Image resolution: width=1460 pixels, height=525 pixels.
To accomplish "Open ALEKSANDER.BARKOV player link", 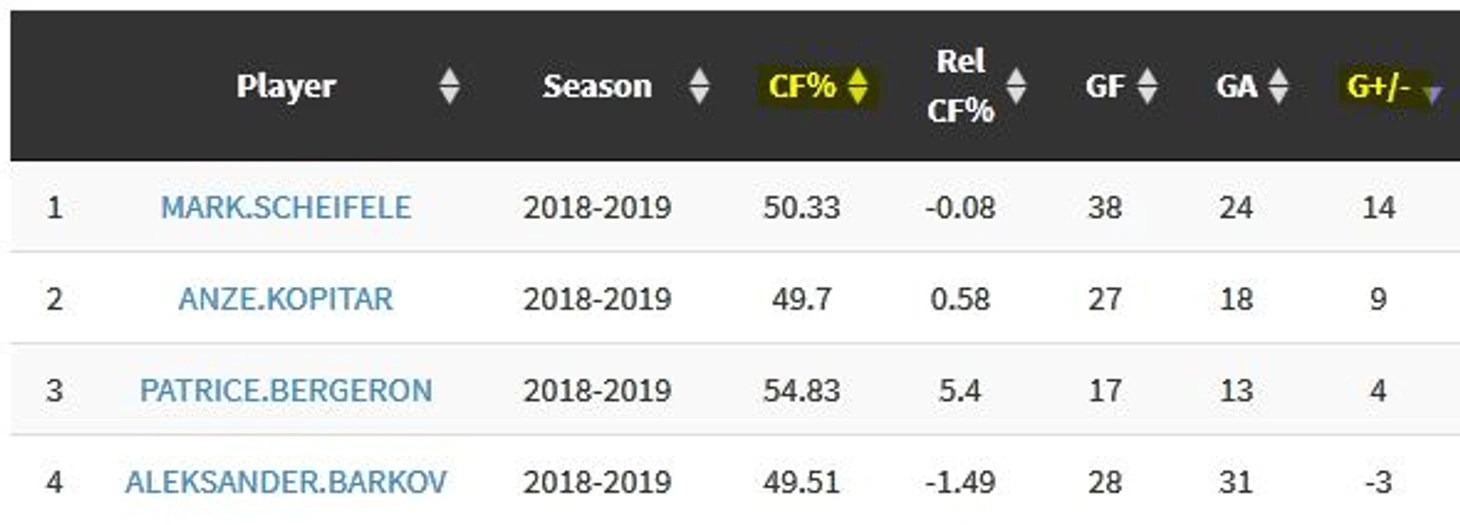I will coord(286,482).
